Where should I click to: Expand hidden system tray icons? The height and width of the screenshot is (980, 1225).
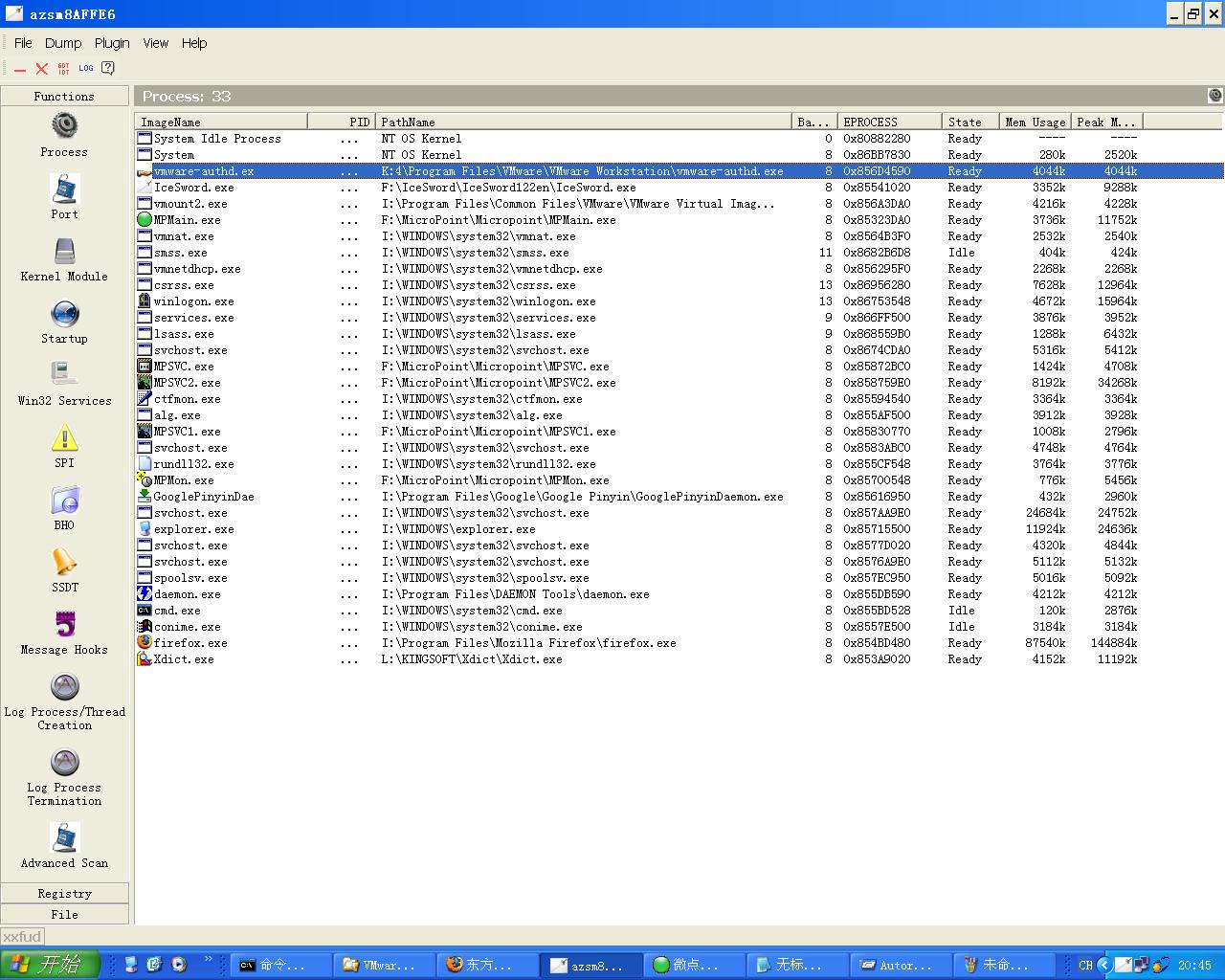(1104, 965)
